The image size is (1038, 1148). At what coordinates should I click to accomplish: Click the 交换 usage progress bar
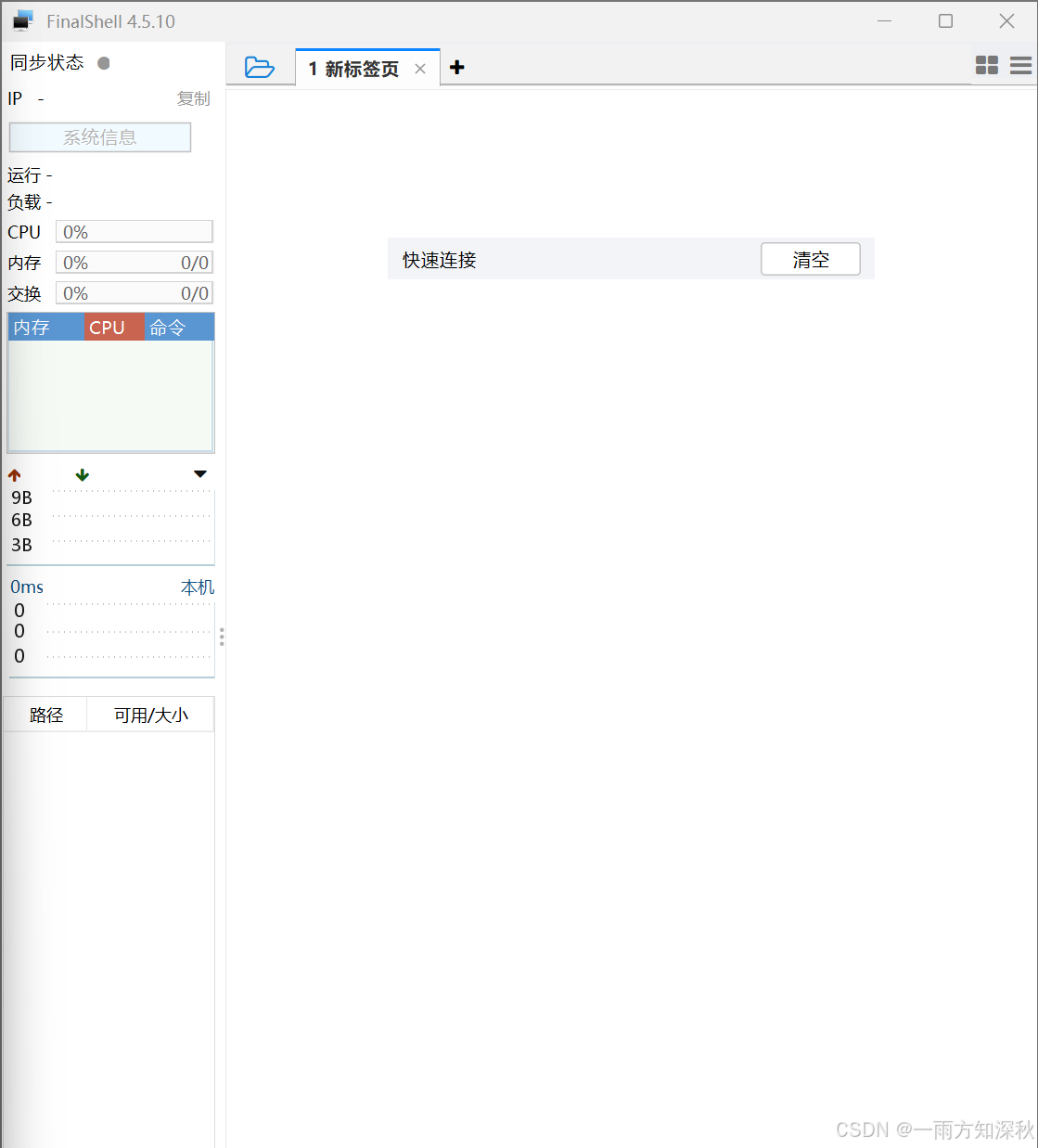(135, 293)
